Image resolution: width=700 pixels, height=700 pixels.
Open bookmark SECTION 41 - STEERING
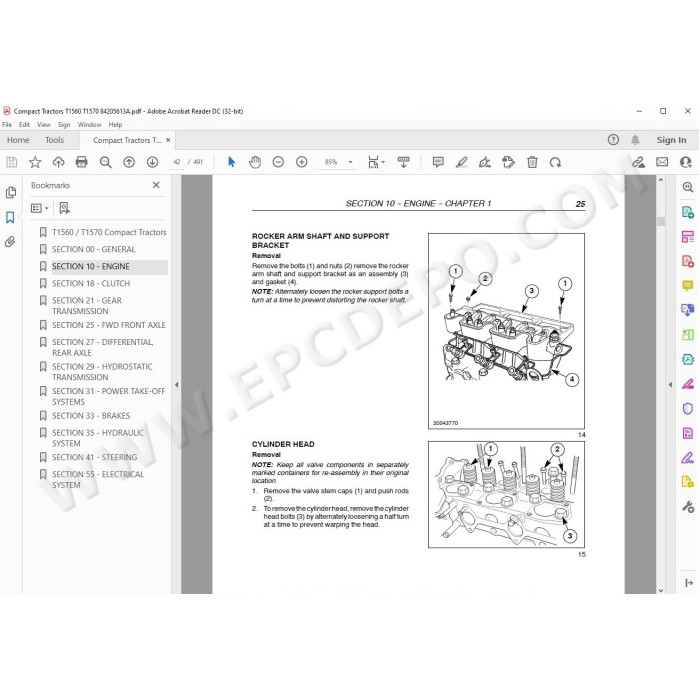pos(95,457)
